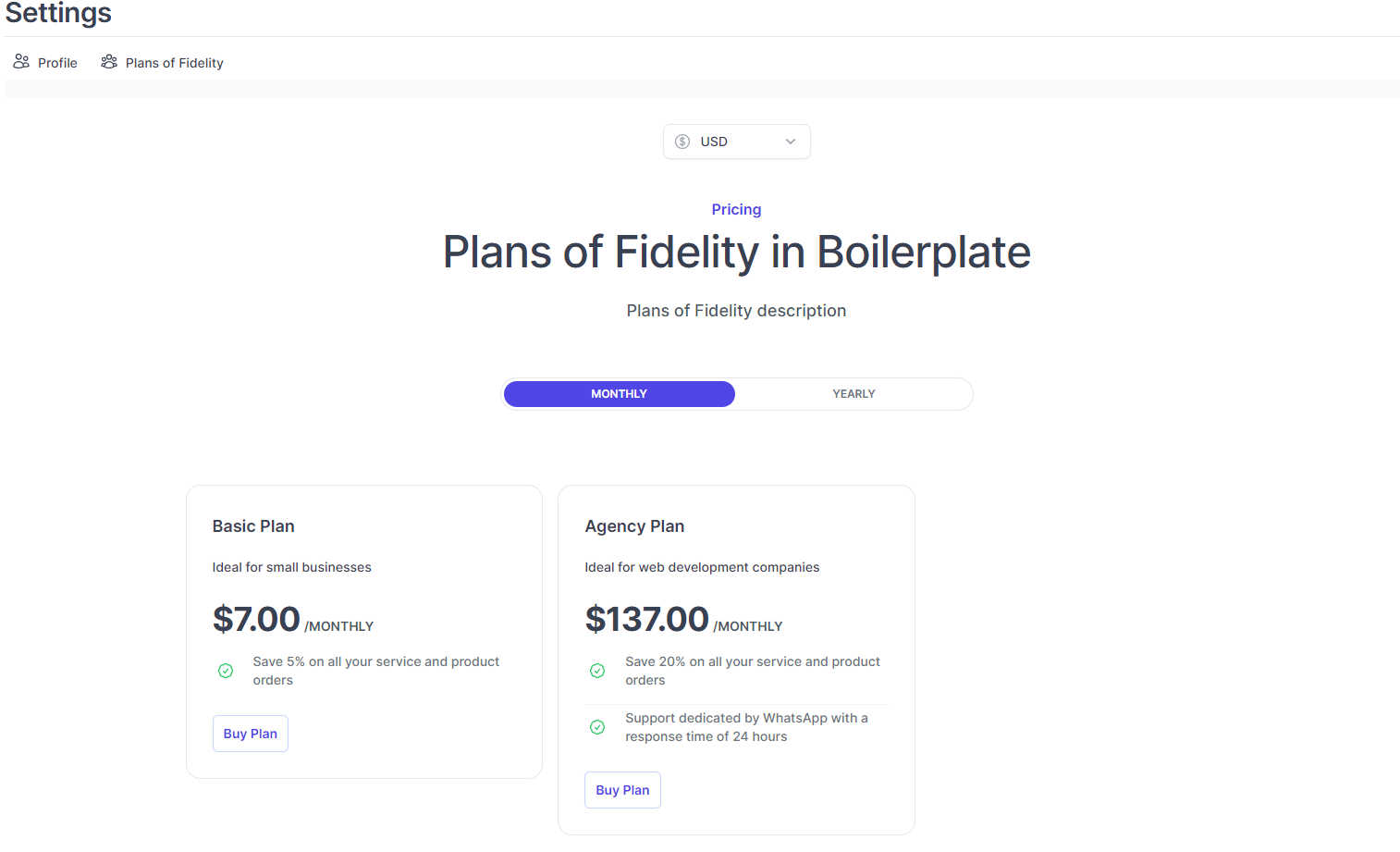Open the Plans of Fidelity tab
The image size is (1400, 852).
(162, 63)
